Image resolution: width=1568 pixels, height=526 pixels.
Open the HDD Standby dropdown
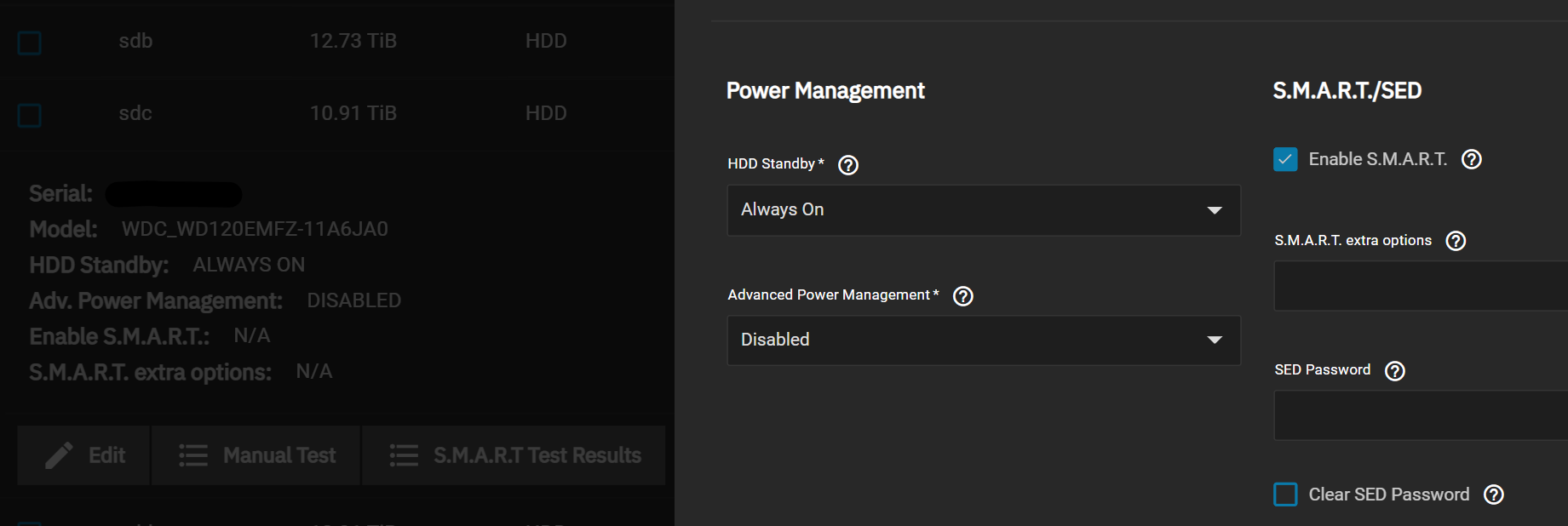click(x=984, y=210)
